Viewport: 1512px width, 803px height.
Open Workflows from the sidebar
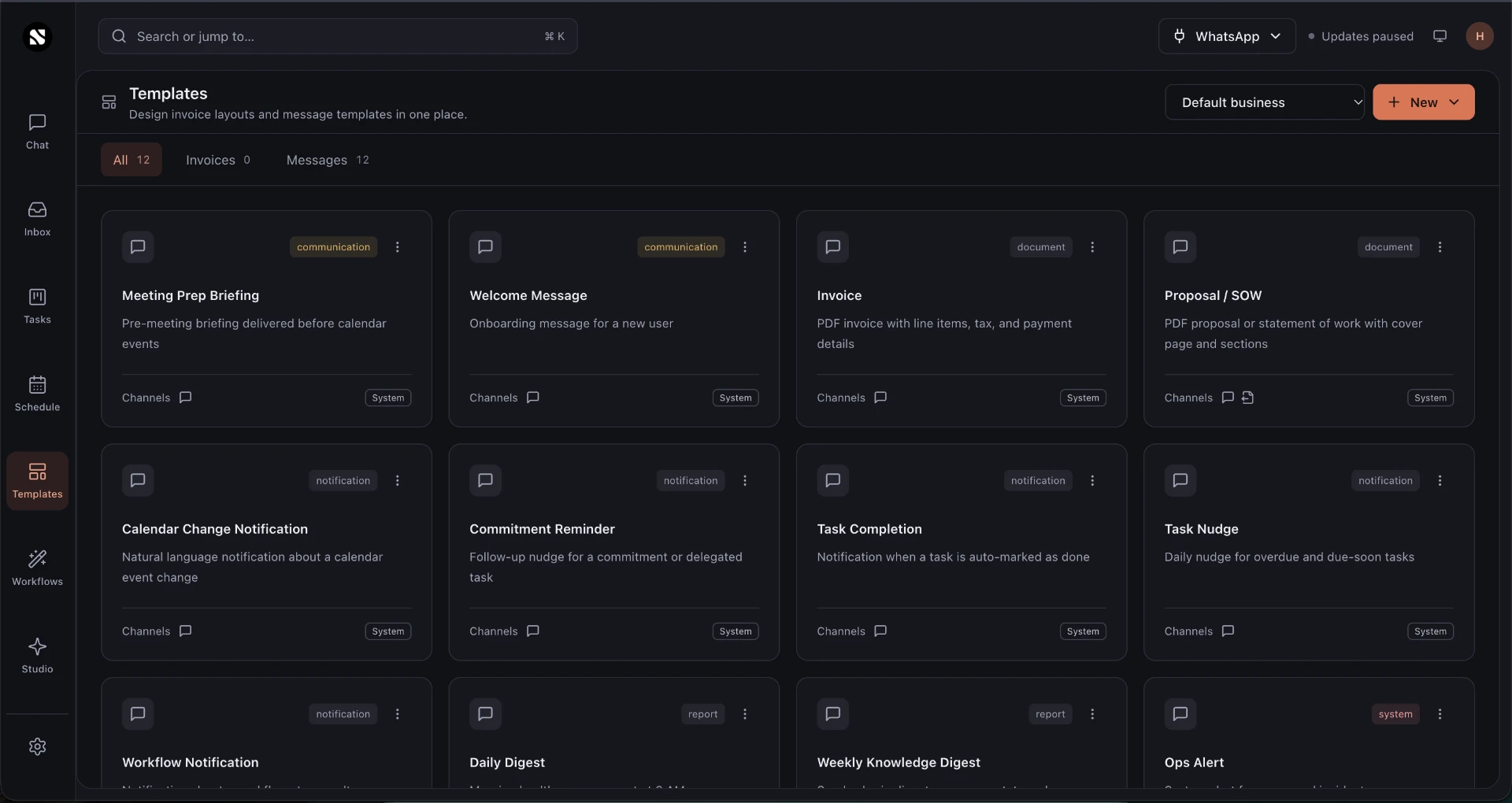(x=37, y=568)
